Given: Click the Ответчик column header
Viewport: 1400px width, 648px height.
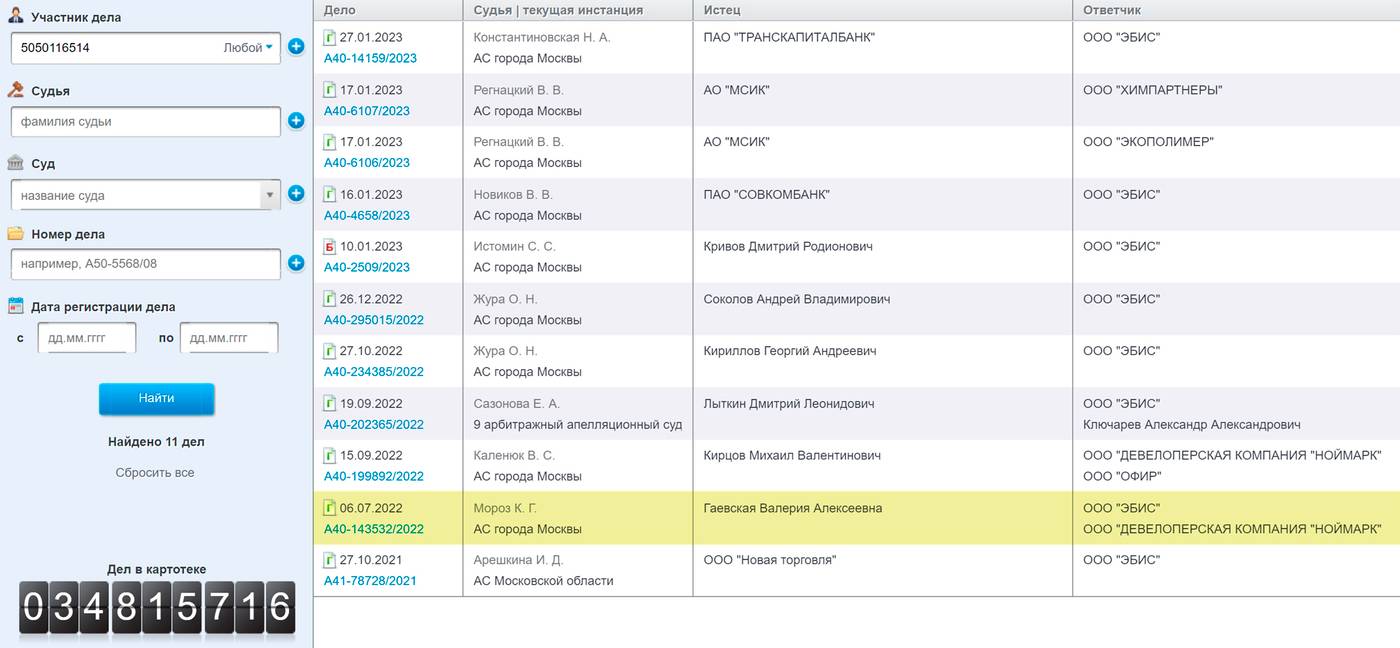Looking at the screenshot, I should 1112,10.
